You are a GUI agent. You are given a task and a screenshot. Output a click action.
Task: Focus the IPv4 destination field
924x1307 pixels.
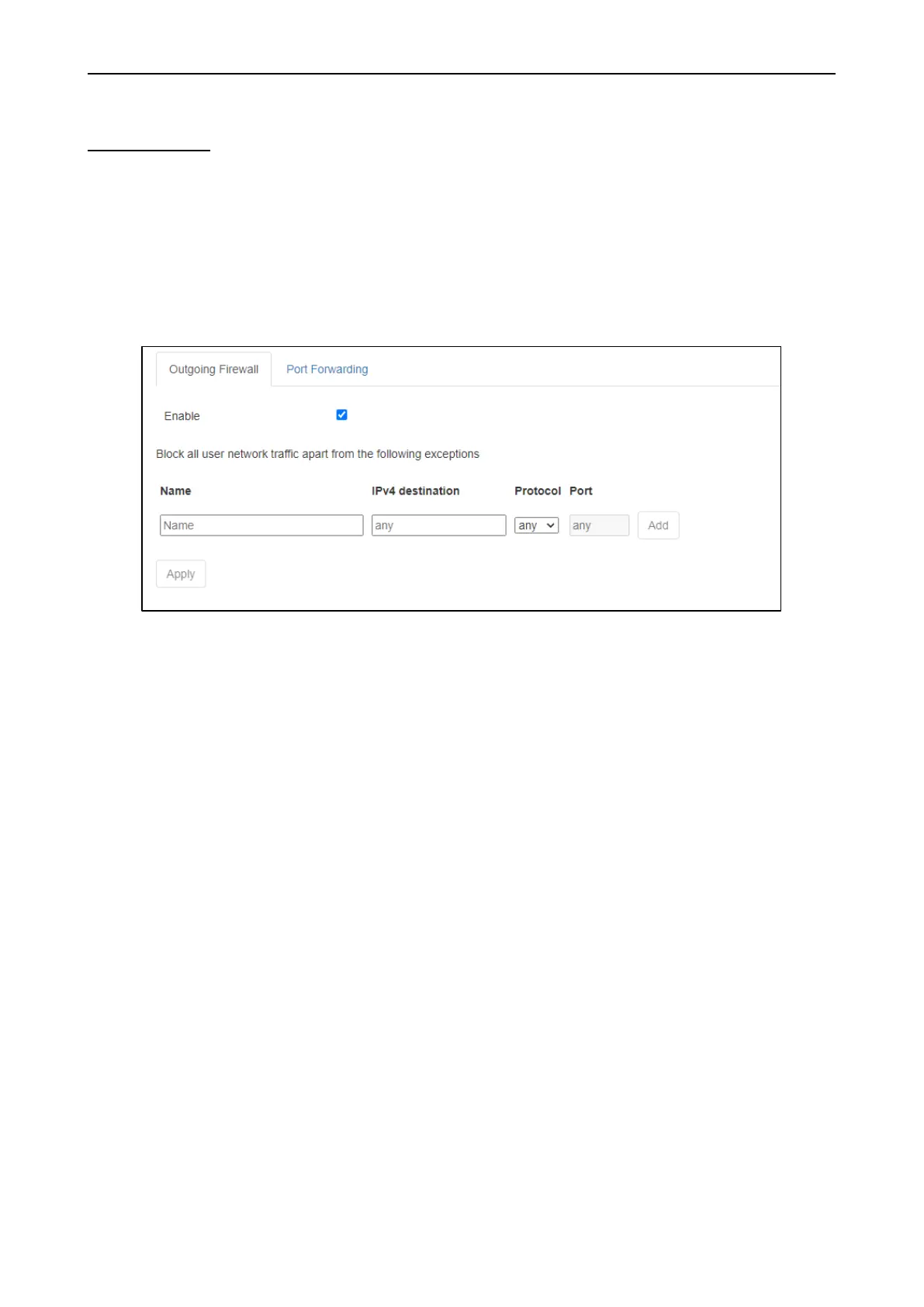tap(438, 525)
